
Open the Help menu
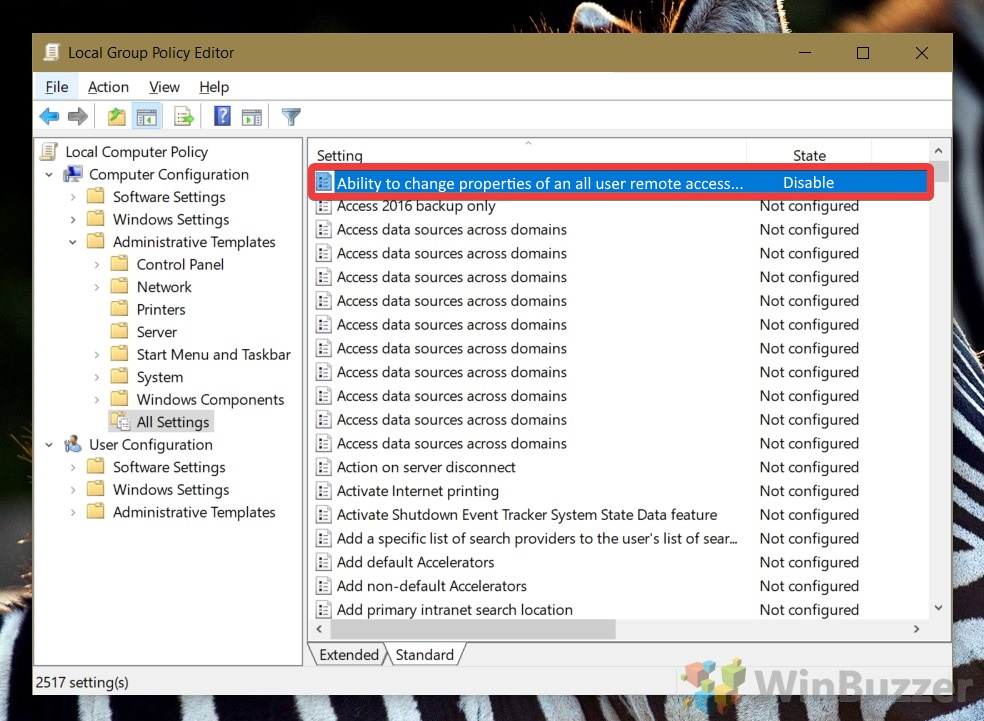[214, 87]
